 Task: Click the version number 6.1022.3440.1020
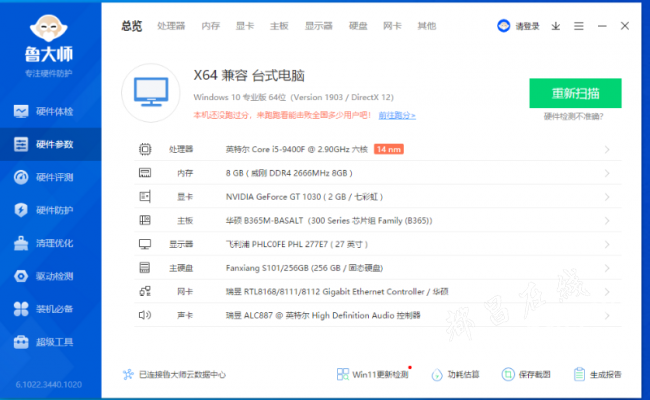(49, 385)
